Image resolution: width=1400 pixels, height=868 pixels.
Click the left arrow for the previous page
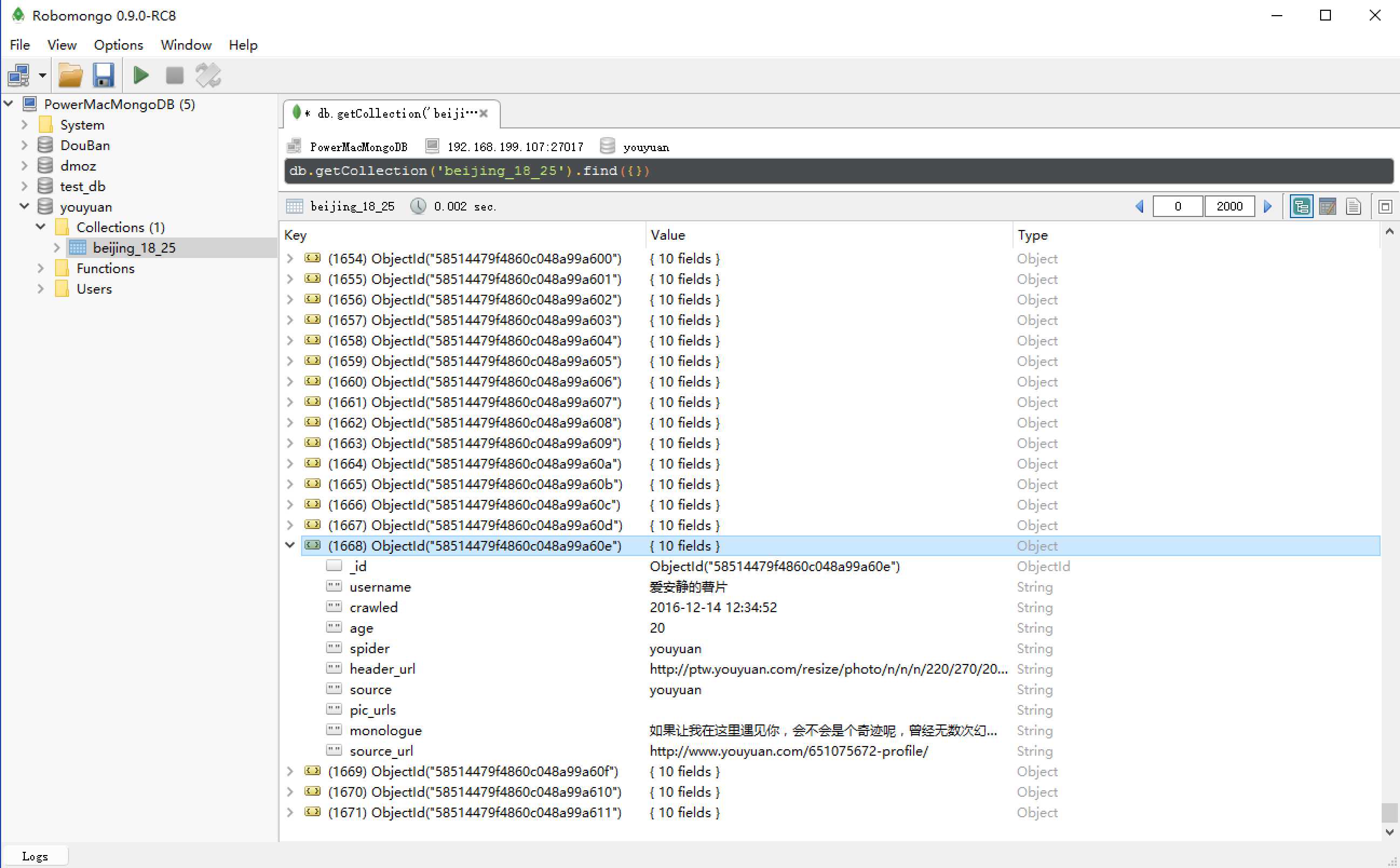coord(1140,207)
